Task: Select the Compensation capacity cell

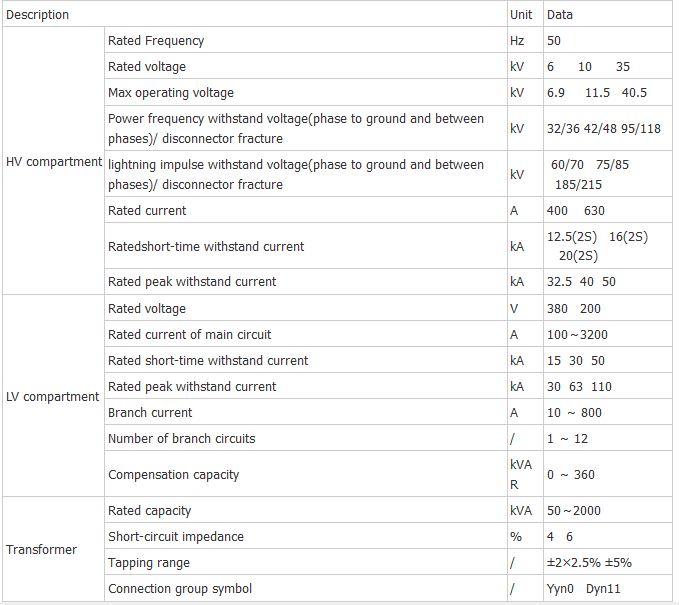Action: click(174, 475)
